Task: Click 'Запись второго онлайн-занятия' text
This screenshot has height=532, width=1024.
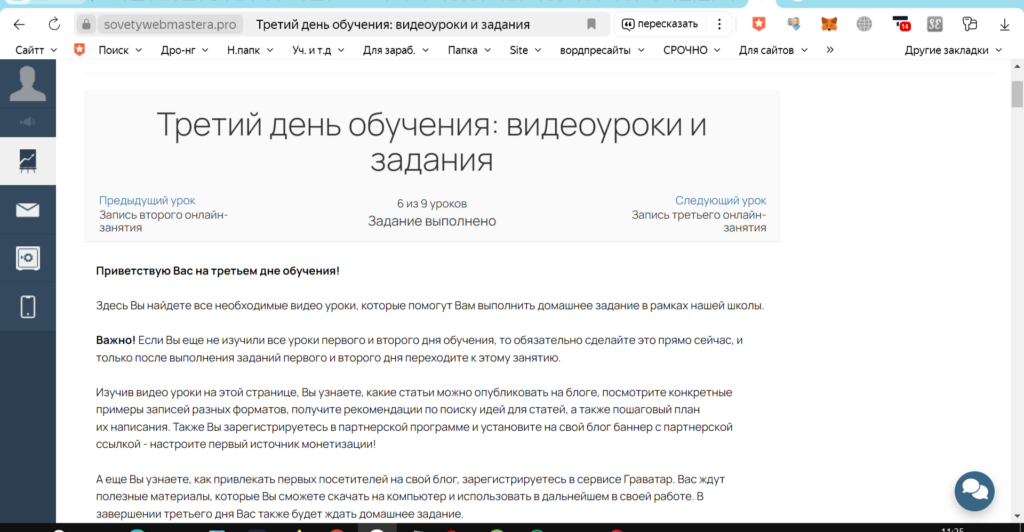Action: (x=163, y=221)
